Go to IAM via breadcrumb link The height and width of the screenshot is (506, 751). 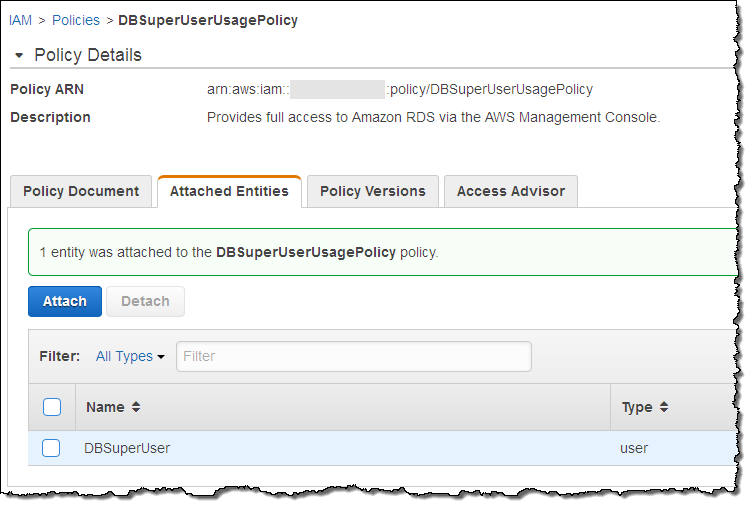pyautogui.click(x=20, y=20)
